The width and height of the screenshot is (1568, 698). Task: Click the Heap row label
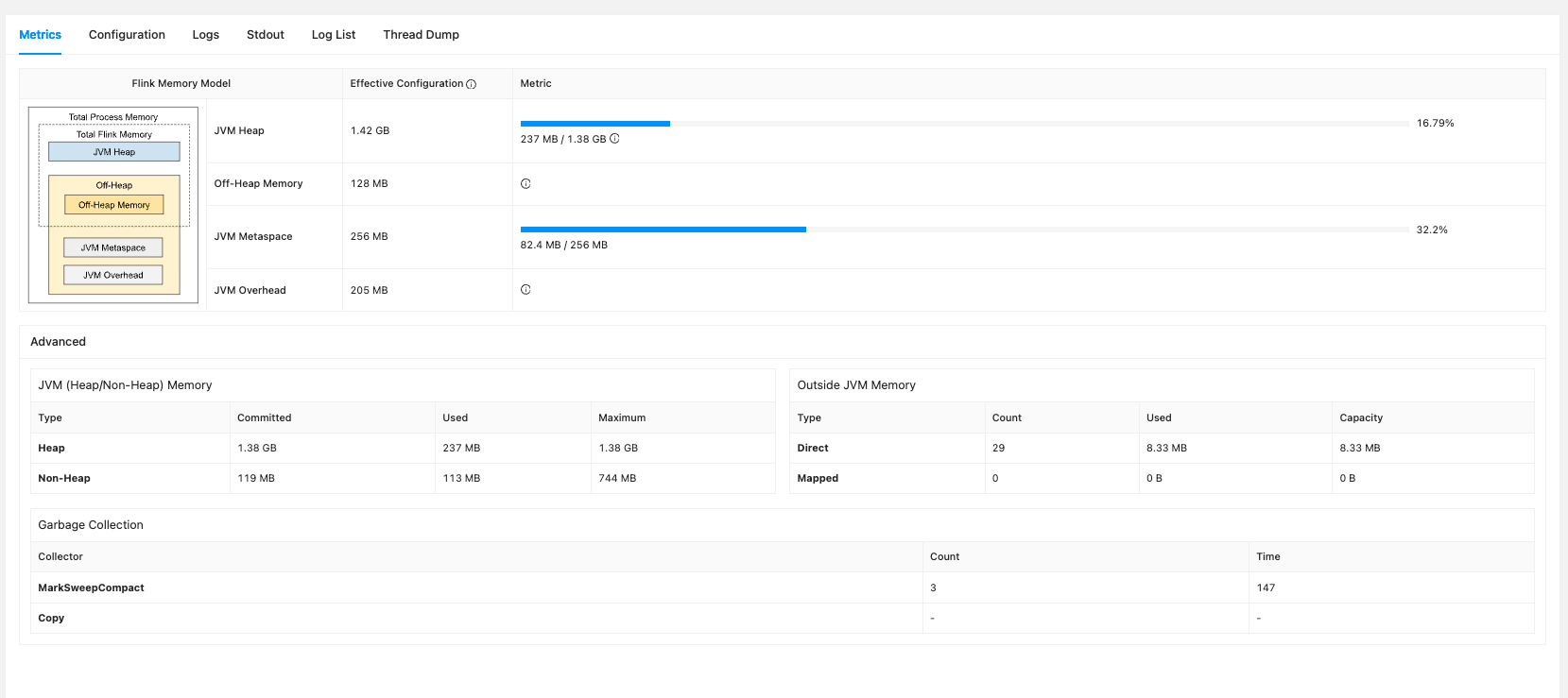[51, 449]
